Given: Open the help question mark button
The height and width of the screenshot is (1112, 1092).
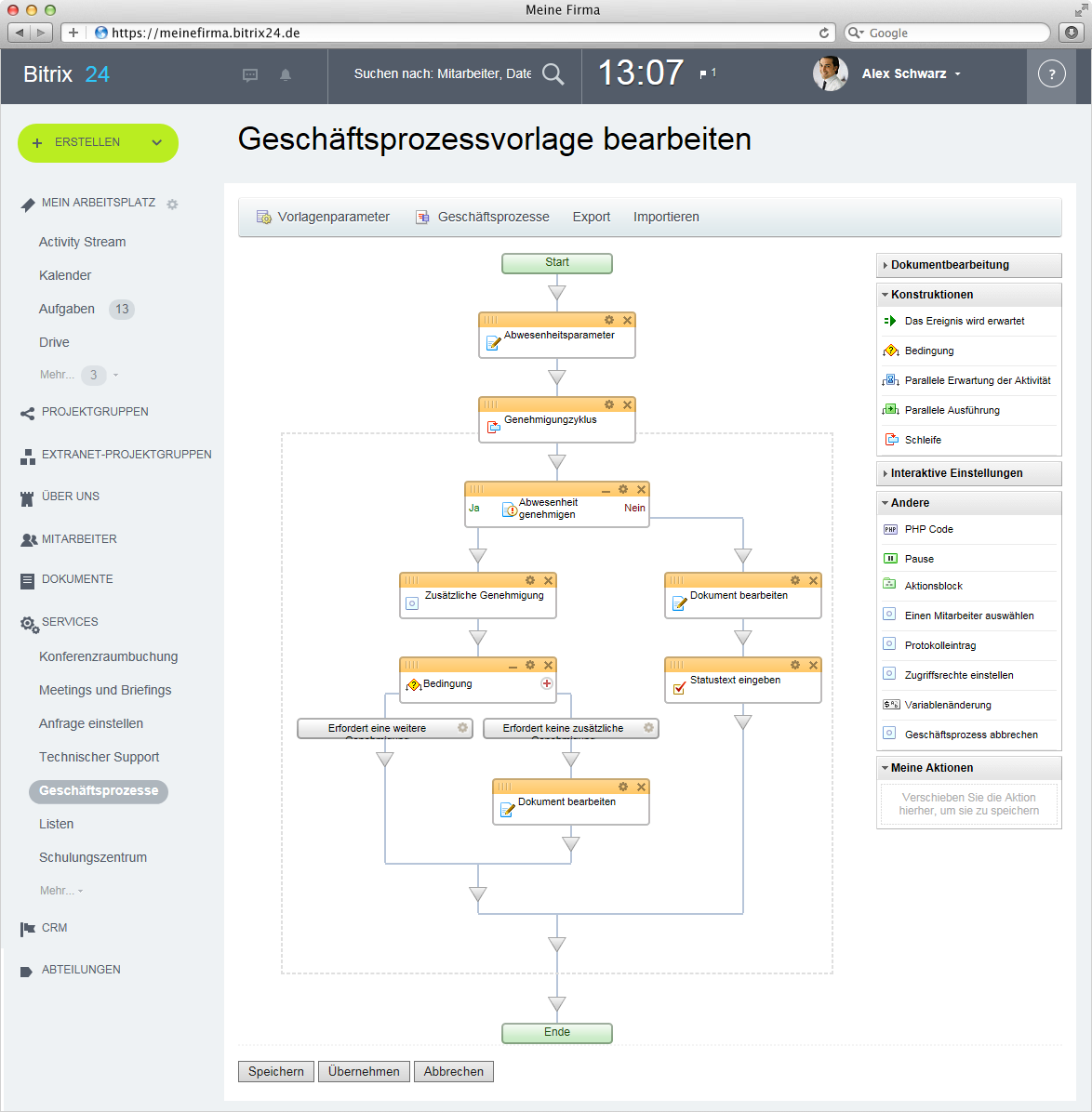Looking at the screenshot, I should pos(1052,73).
